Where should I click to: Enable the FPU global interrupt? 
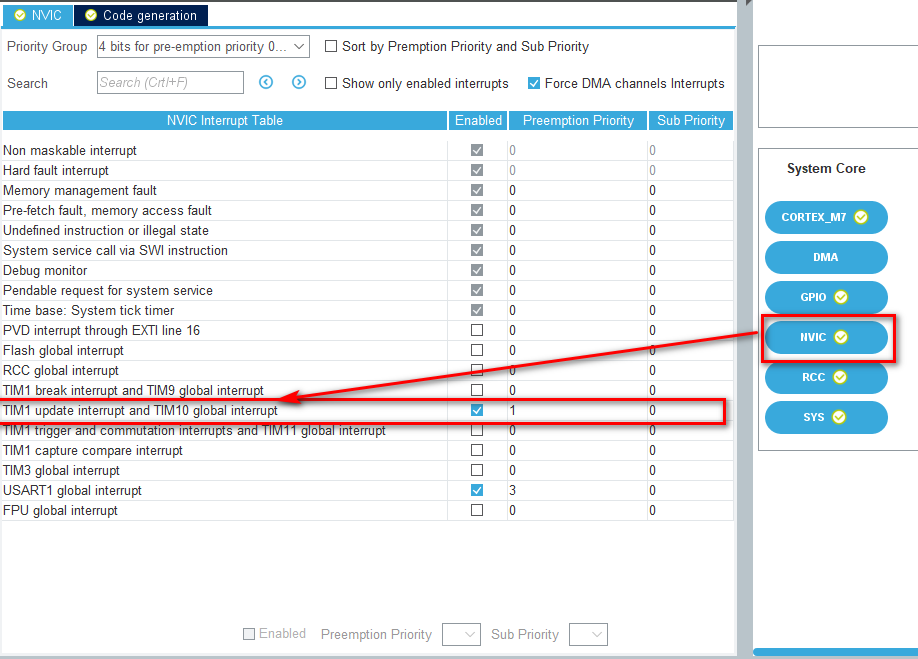(477, 510)
